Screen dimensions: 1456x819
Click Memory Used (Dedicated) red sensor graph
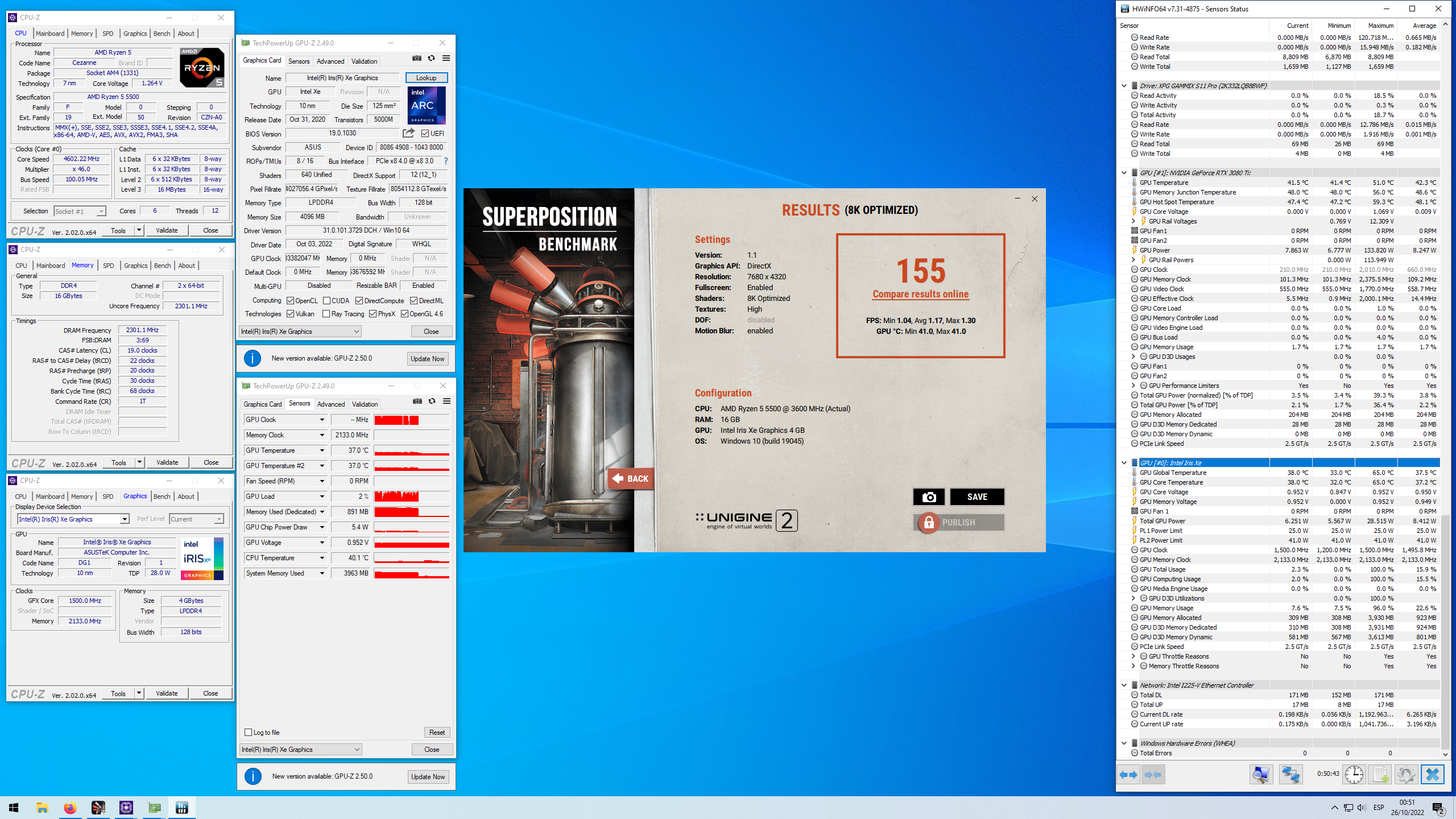point(412,512)
